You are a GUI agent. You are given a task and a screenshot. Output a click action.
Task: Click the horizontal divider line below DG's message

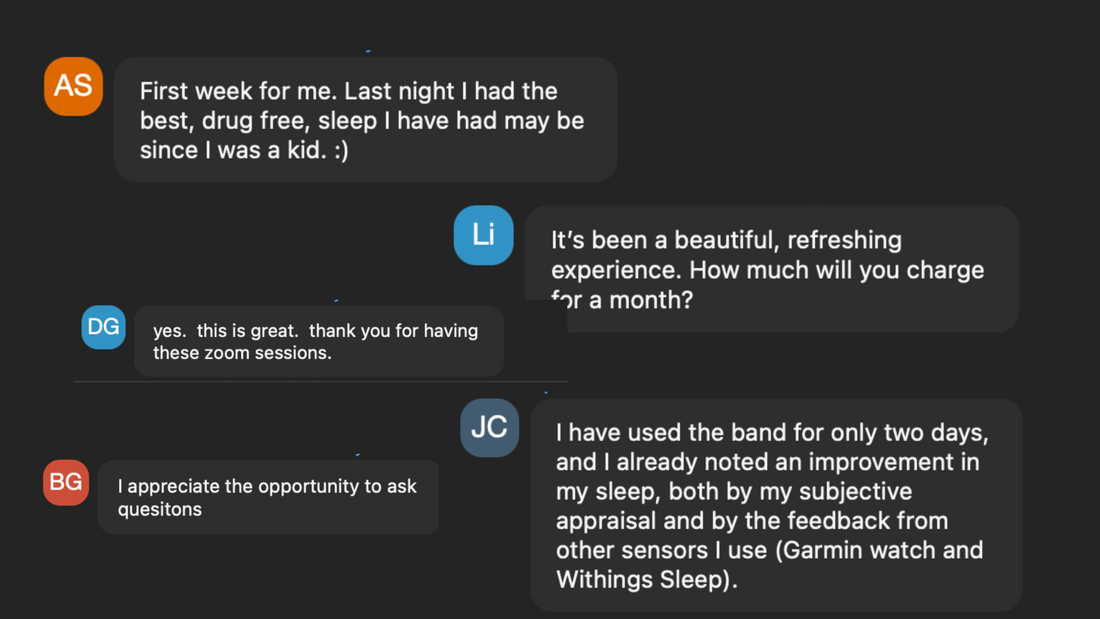tap(320, 381)
